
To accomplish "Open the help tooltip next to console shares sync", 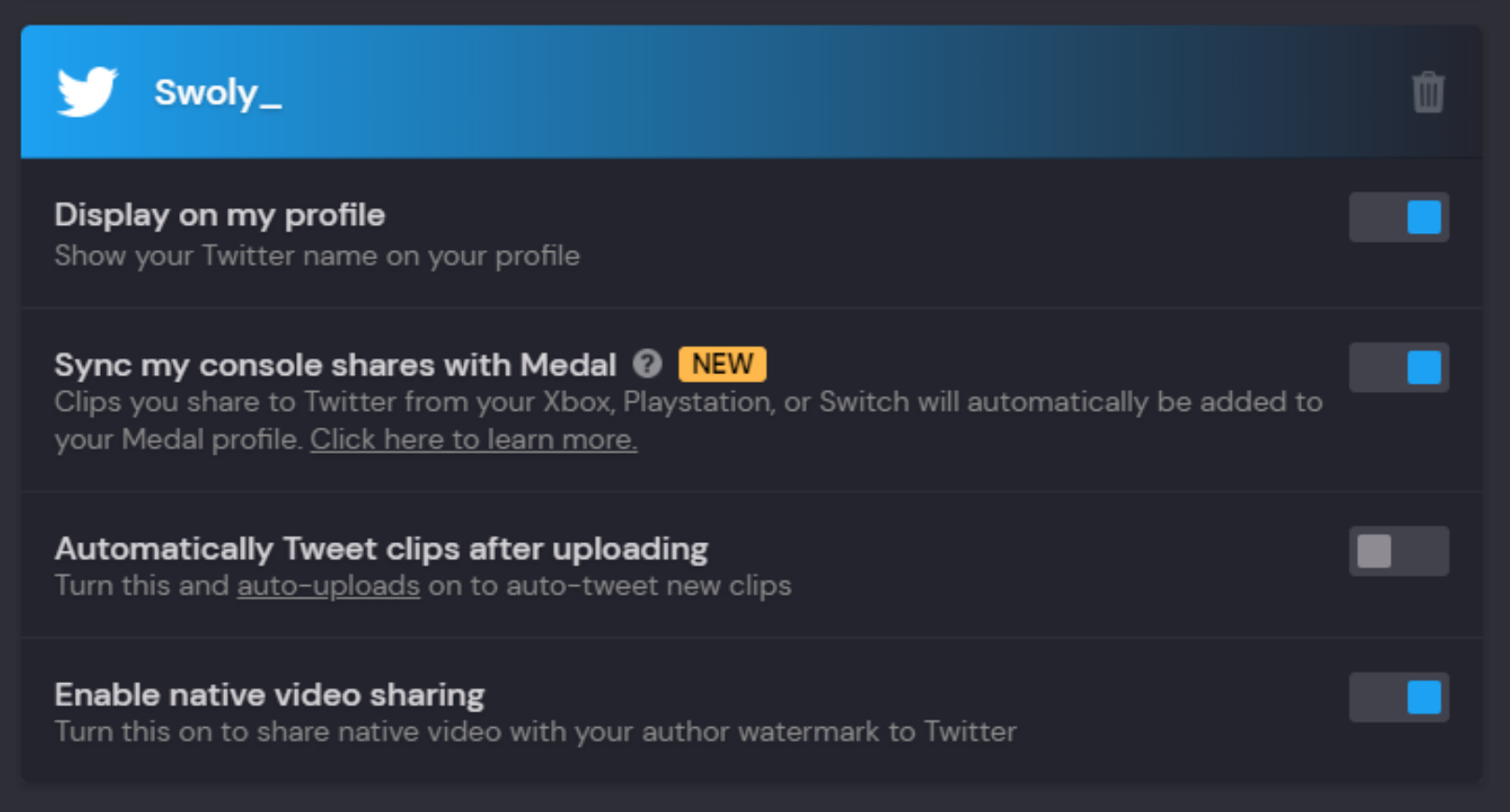I will click(x=648, y=365).
